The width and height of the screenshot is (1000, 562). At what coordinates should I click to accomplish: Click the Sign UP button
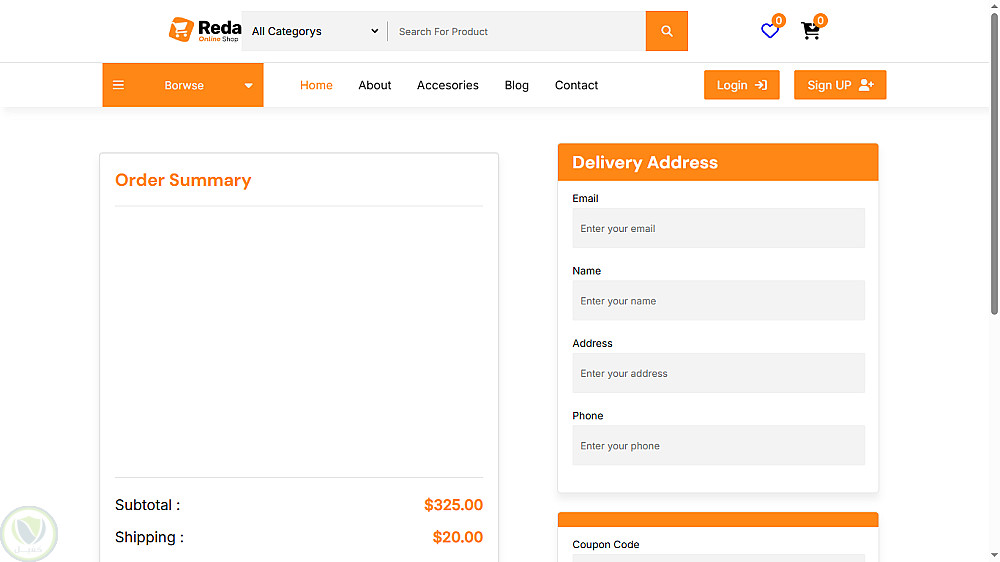coord(840,85)
